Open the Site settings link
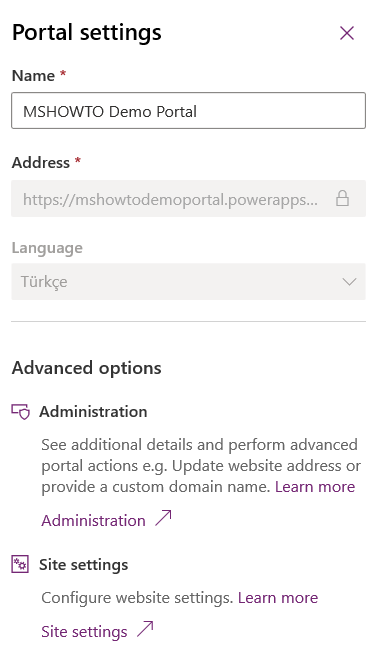The height and width of the screenshot is (659, 376). pyautogui.click(x=84, y=631)
